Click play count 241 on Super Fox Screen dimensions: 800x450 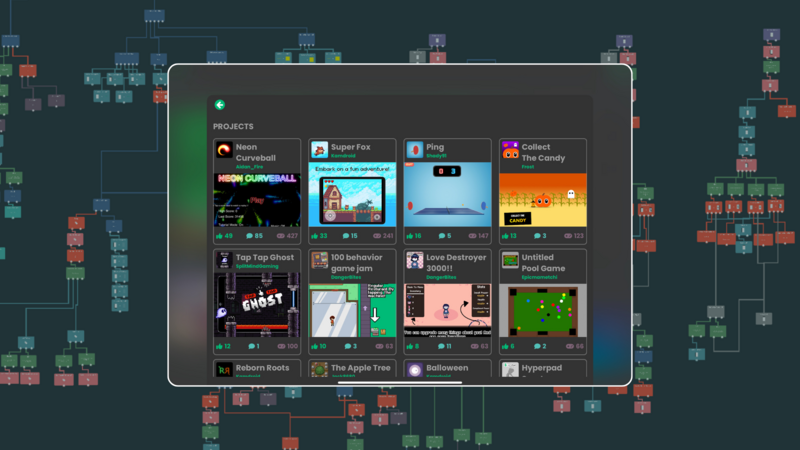point(388,236)
